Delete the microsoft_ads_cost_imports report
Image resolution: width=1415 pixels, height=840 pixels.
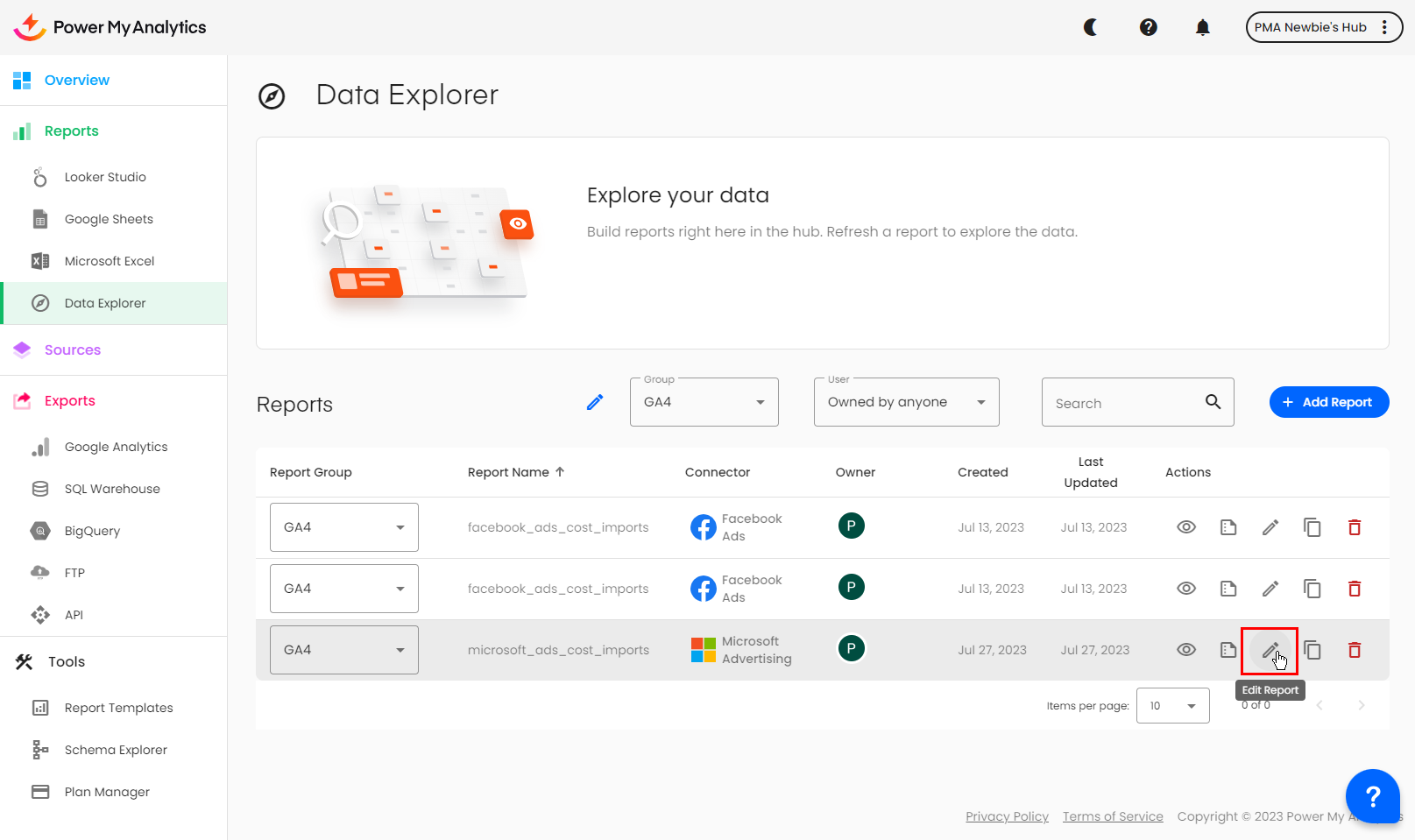[x=1354, y=650]
